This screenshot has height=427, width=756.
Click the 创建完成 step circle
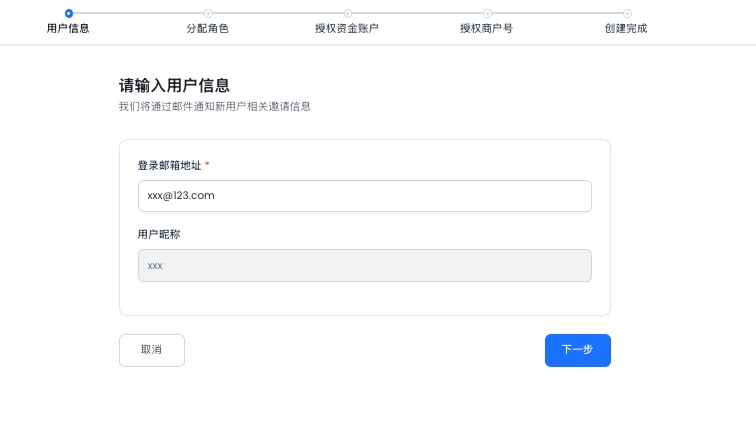627,13
